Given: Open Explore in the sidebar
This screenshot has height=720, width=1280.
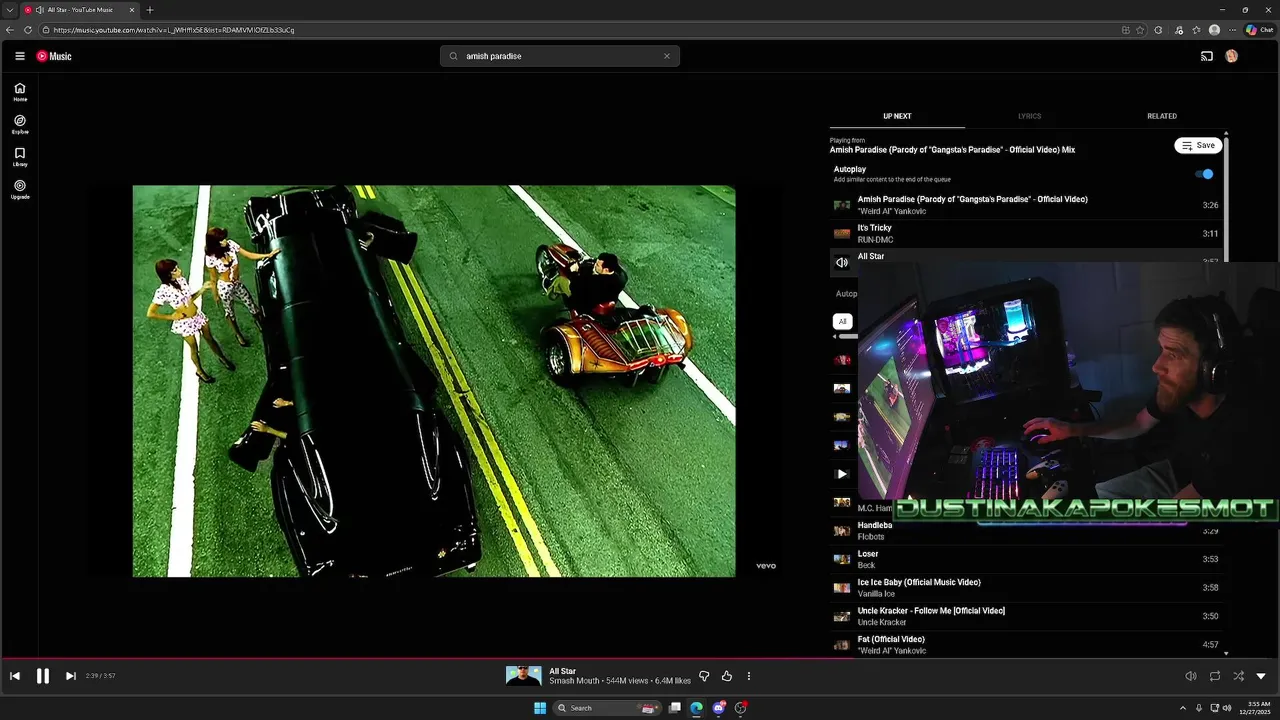Looking at the screenshot, I should click(x=19, y=124).
